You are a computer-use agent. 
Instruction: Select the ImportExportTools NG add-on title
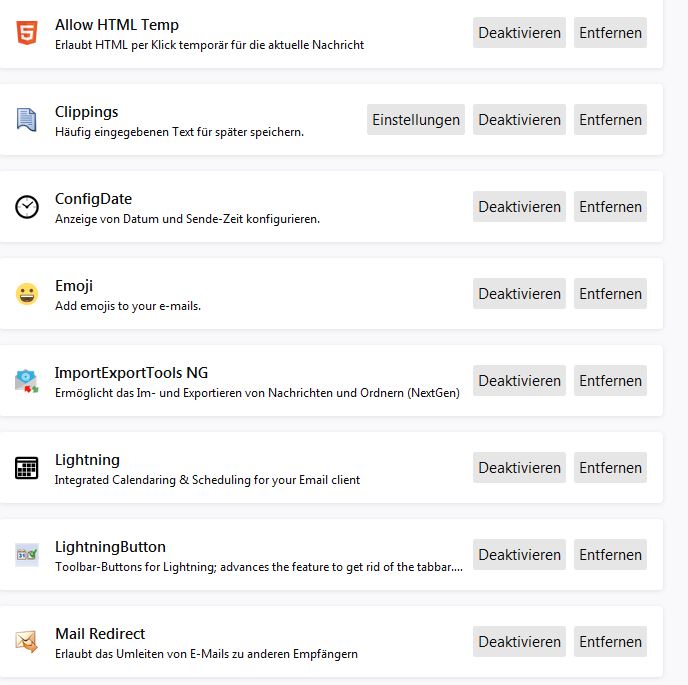click(131, 373)
